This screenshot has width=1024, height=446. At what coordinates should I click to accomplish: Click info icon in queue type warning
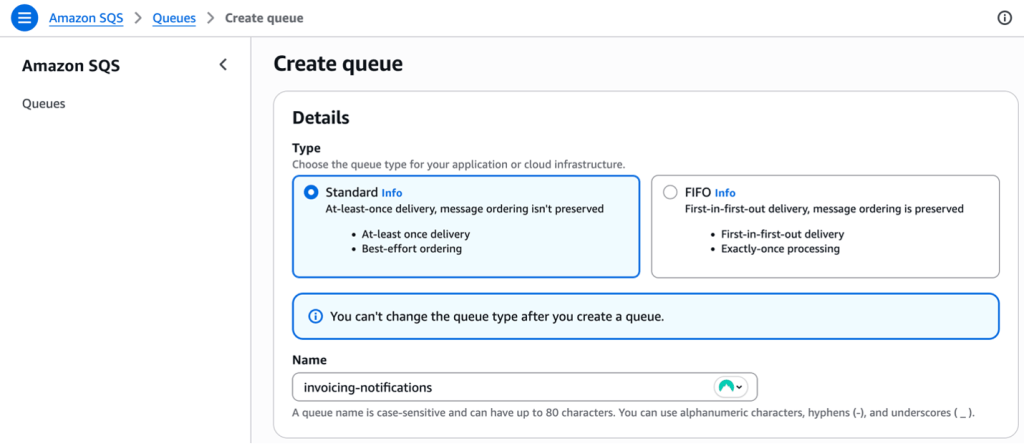(x=315, y=316)
